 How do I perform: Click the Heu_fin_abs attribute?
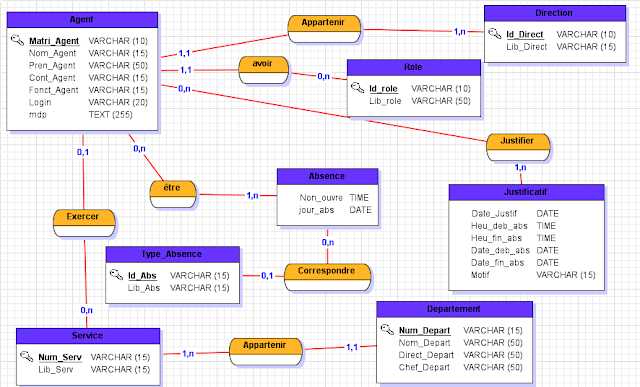click(x=496, y=238)
